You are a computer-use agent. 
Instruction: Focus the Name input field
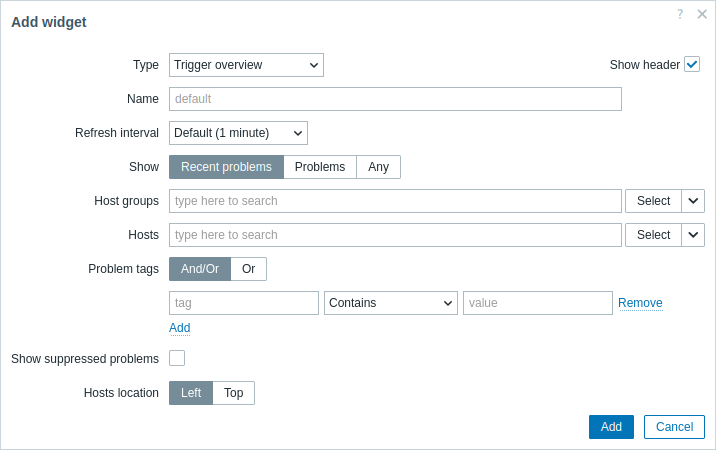coord(395,99)
